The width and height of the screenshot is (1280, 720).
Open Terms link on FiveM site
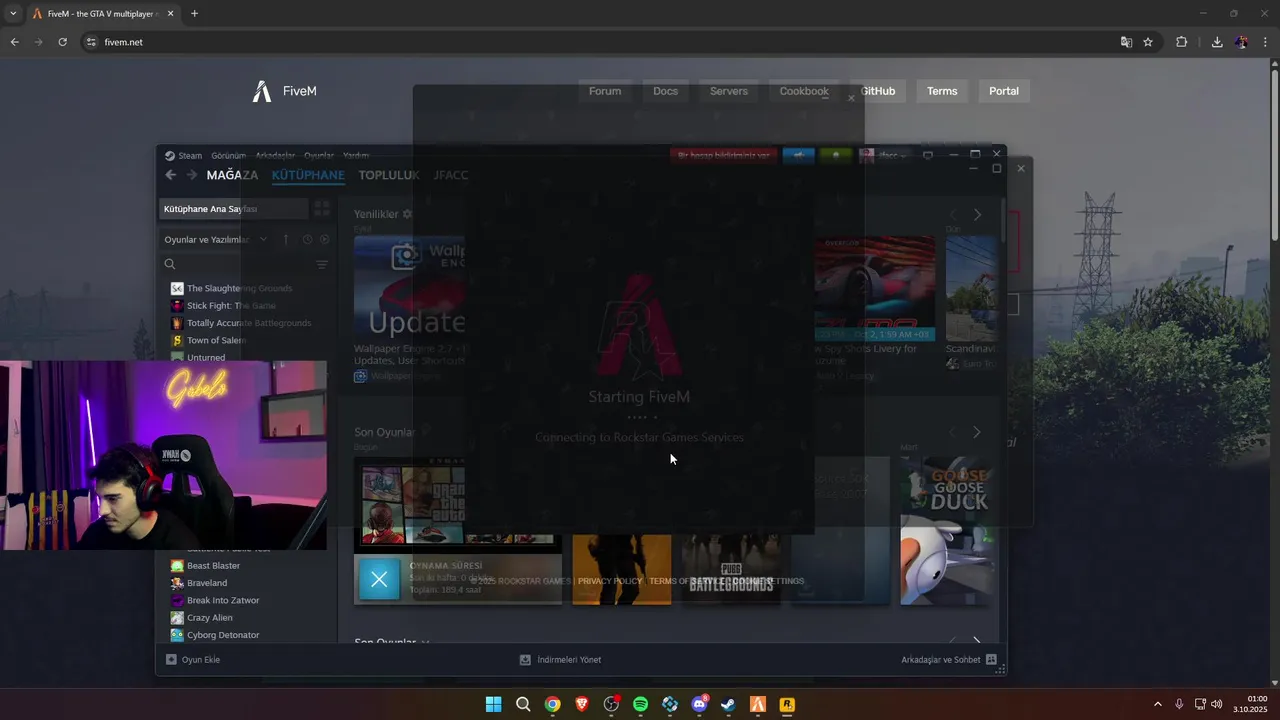tap(942, 91)
